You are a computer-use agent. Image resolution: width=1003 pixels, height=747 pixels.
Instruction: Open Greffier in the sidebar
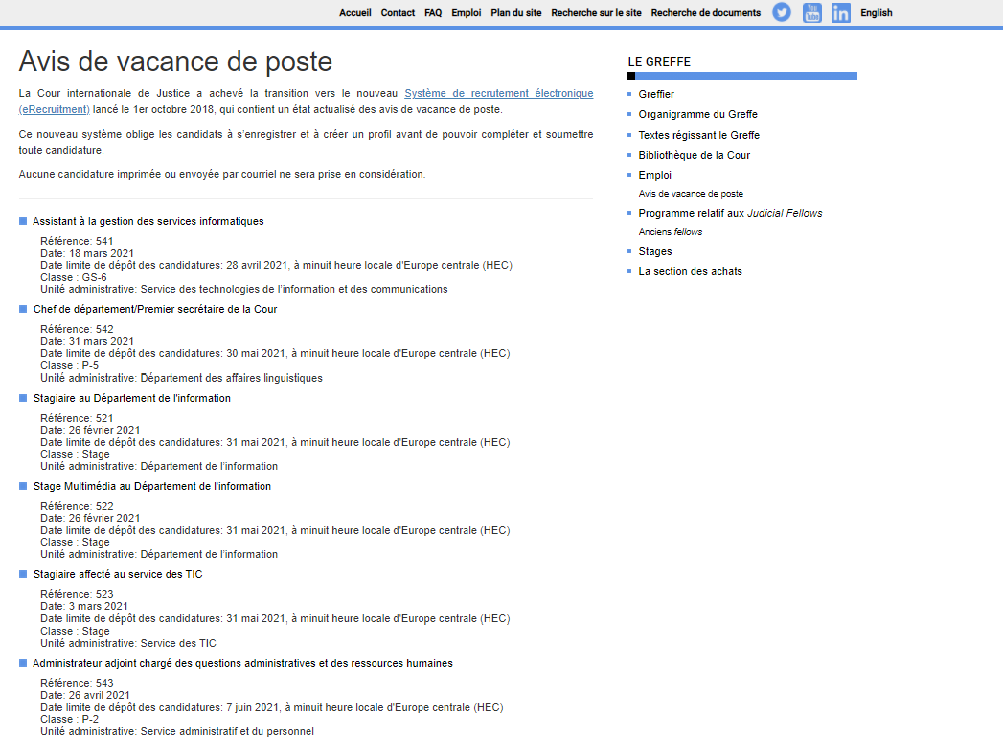coord(656,94)
